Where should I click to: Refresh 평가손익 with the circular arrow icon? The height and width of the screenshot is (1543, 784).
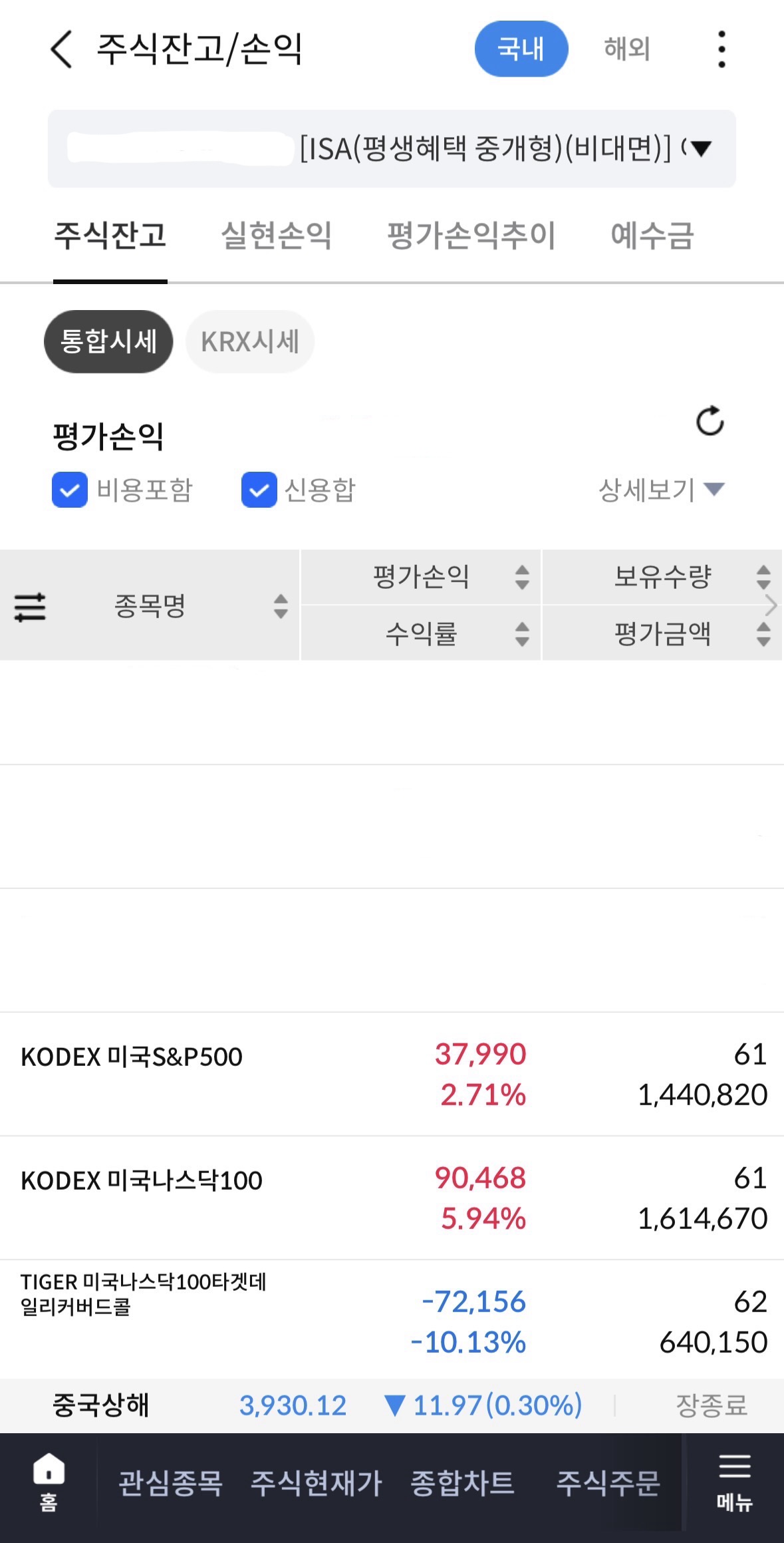pos(710,421)
